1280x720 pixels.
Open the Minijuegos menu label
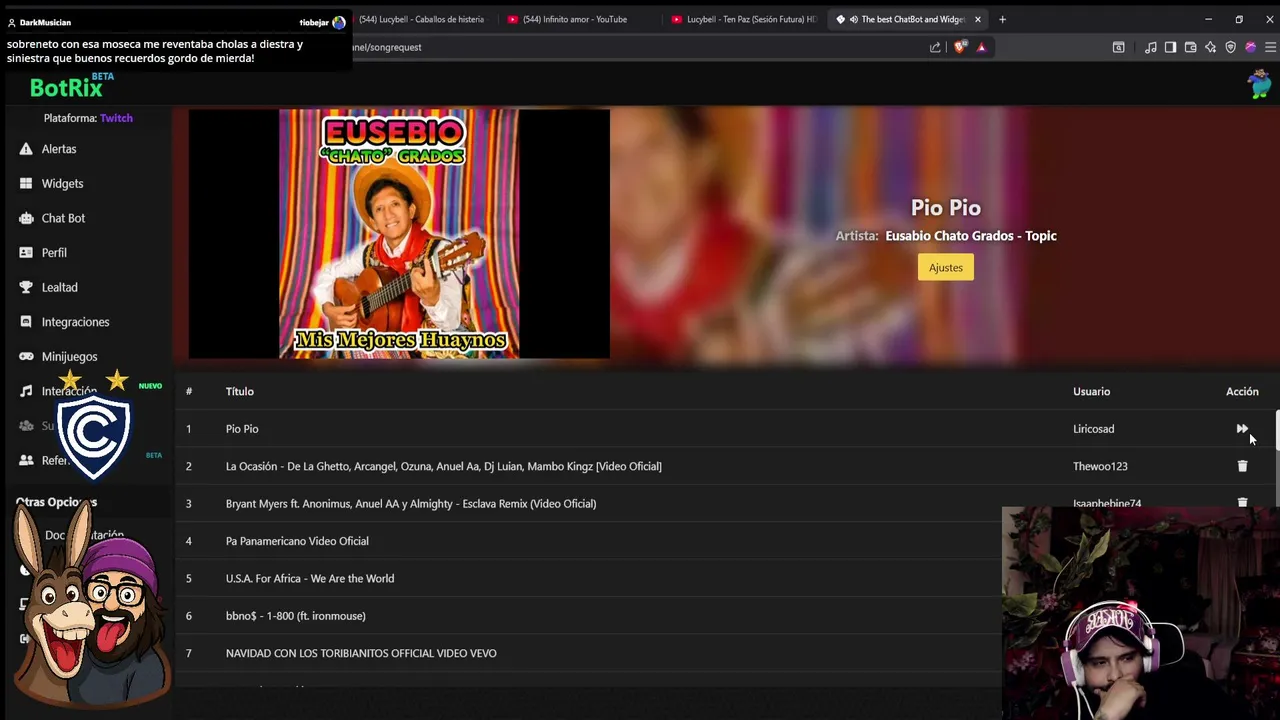click(69, 356)
